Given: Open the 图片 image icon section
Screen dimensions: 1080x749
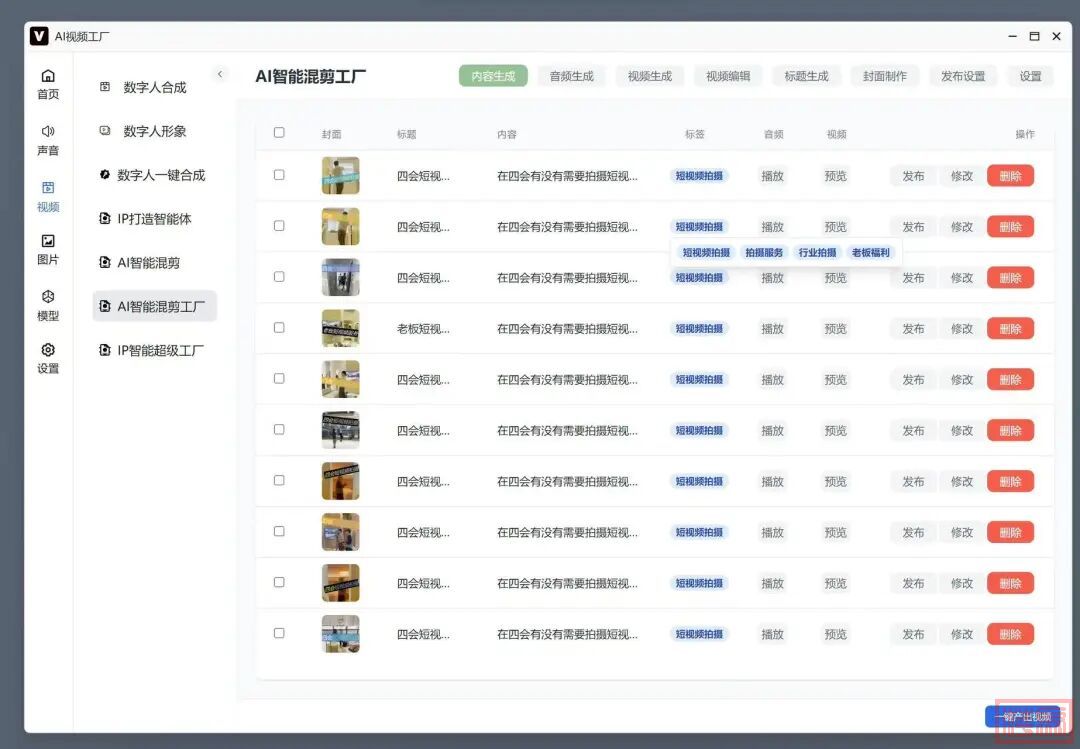Looking at the screenshot, I should pyautogui.click(x=48, y=241).
